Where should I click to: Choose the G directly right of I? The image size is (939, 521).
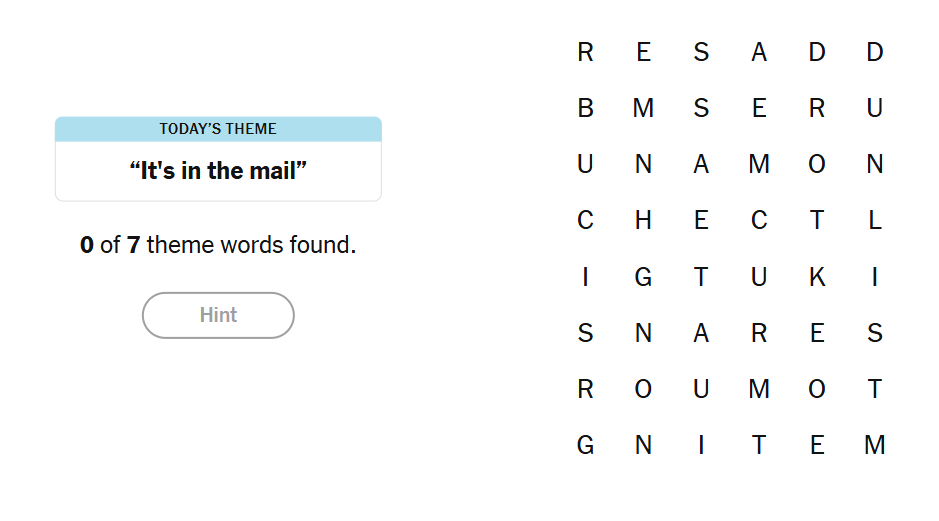643,277
